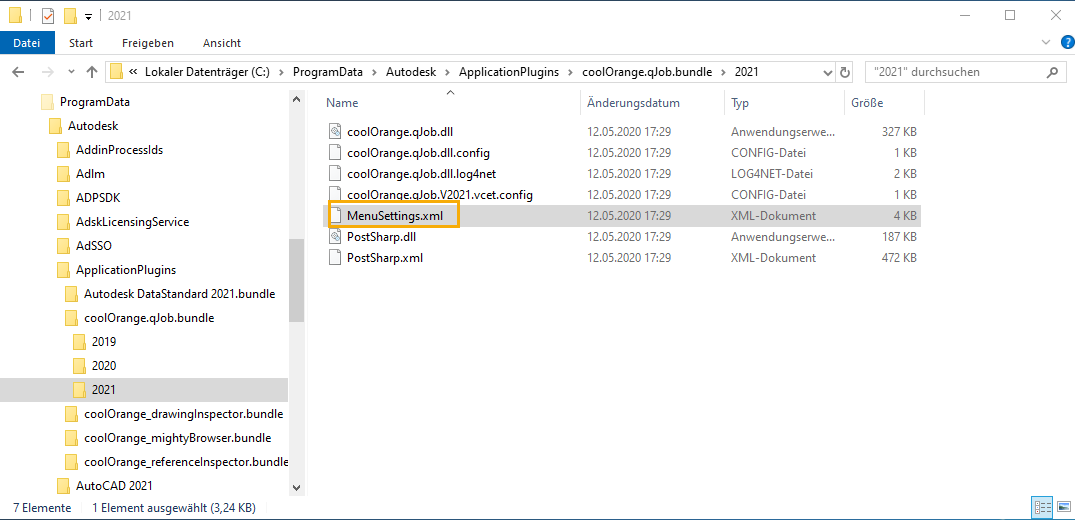Viewport: 1075px width, 520px height.
Task: Open Explorer help question mark
Action: pos(1062,43)
